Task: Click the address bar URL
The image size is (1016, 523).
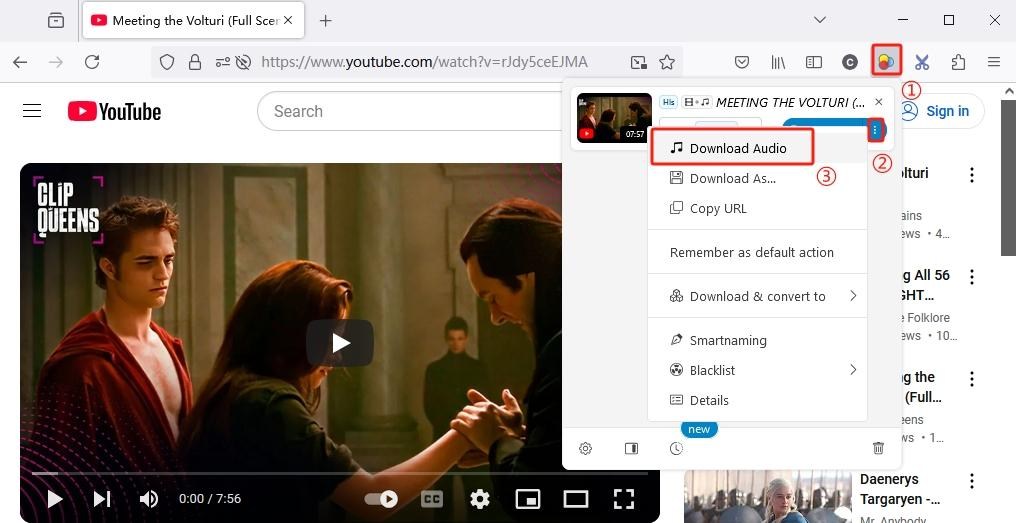Action: pyautogui.click(x=424, y=62)
